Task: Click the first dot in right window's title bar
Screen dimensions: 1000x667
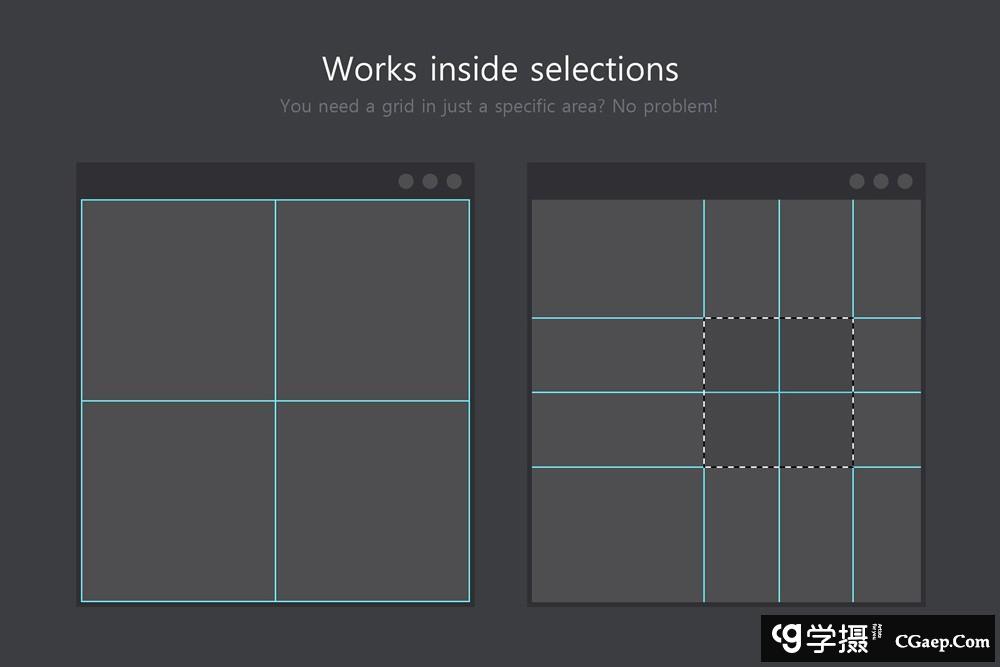Action: pyautogui.click(x=857, y=181)
